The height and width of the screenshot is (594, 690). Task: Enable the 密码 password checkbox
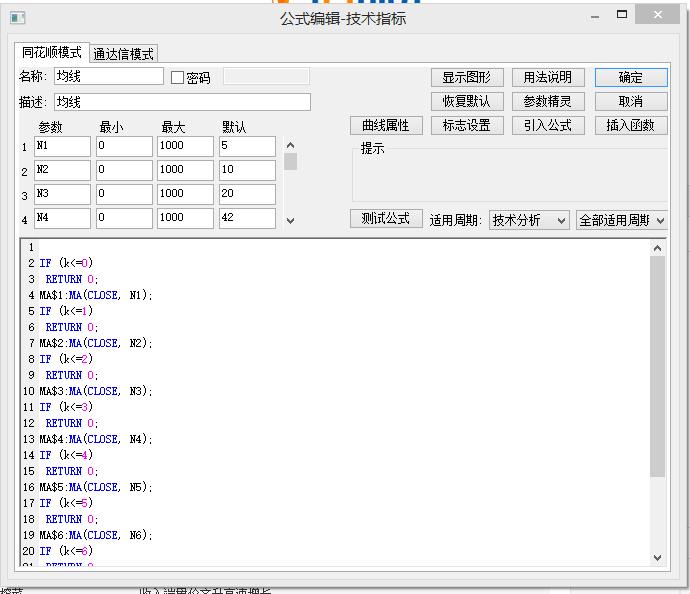[178, 78]
